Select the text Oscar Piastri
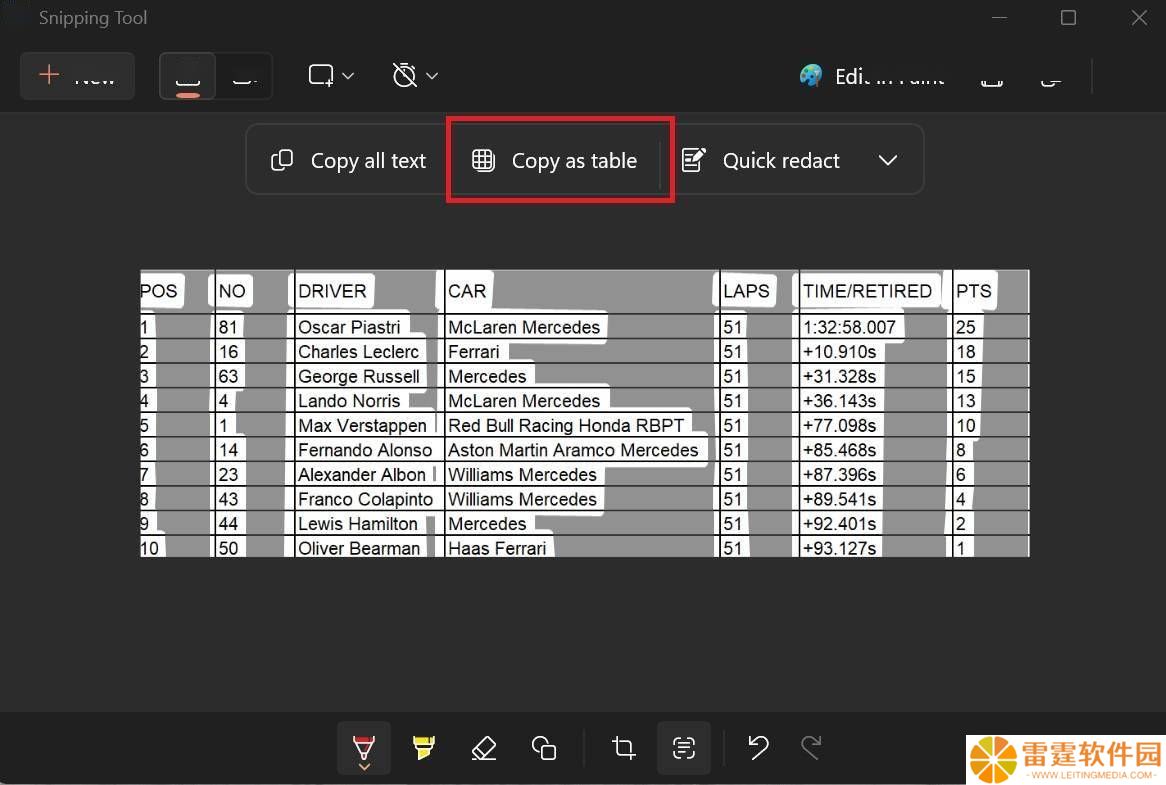1166x785 pixels. coord(350,327)
